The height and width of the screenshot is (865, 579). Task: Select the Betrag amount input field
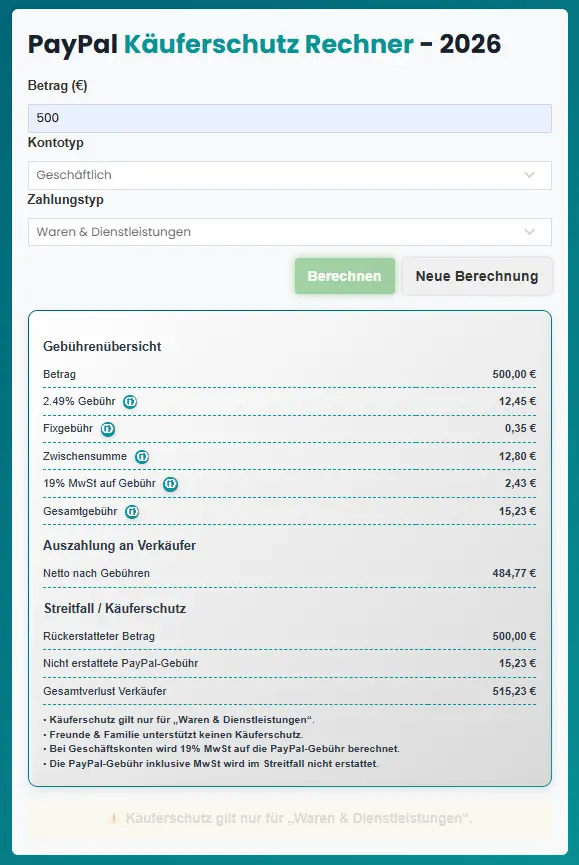290,118
